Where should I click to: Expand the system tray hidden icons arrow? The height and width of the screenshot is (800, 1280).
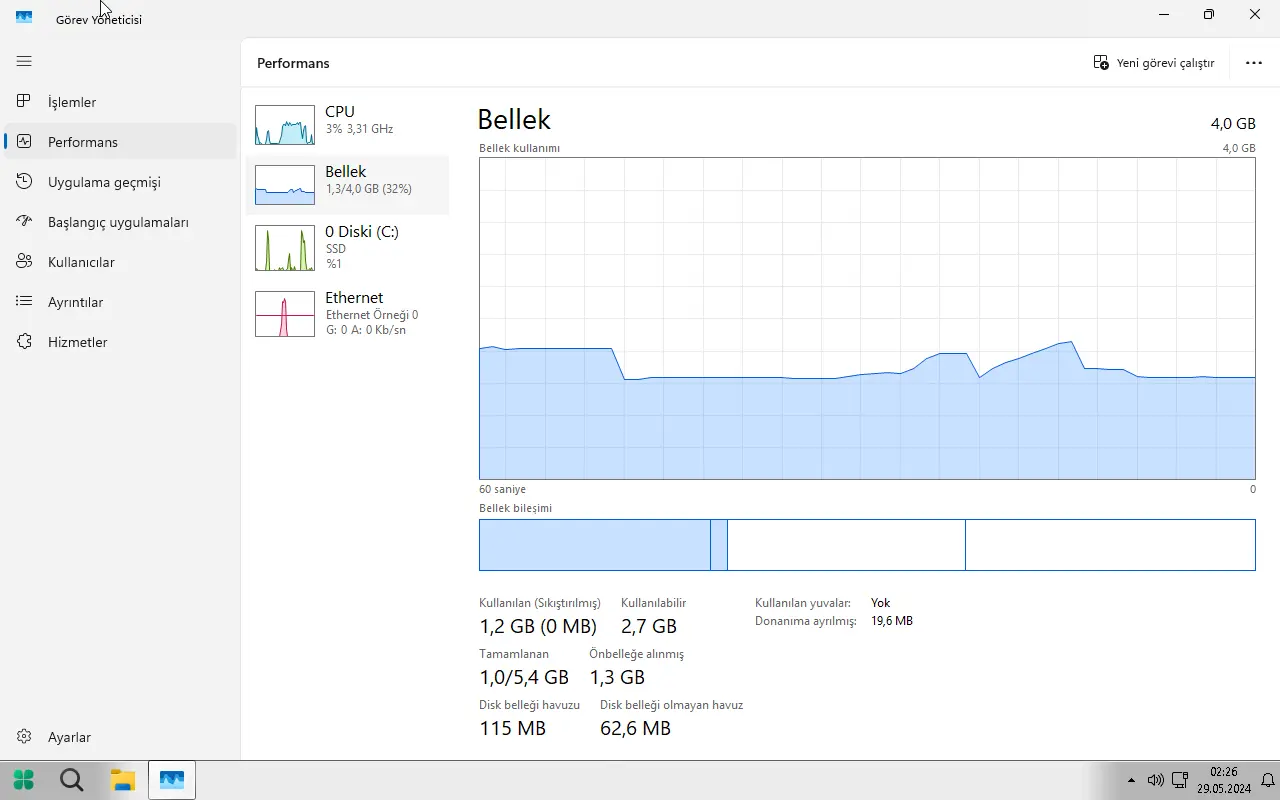tap(1131, 780)
